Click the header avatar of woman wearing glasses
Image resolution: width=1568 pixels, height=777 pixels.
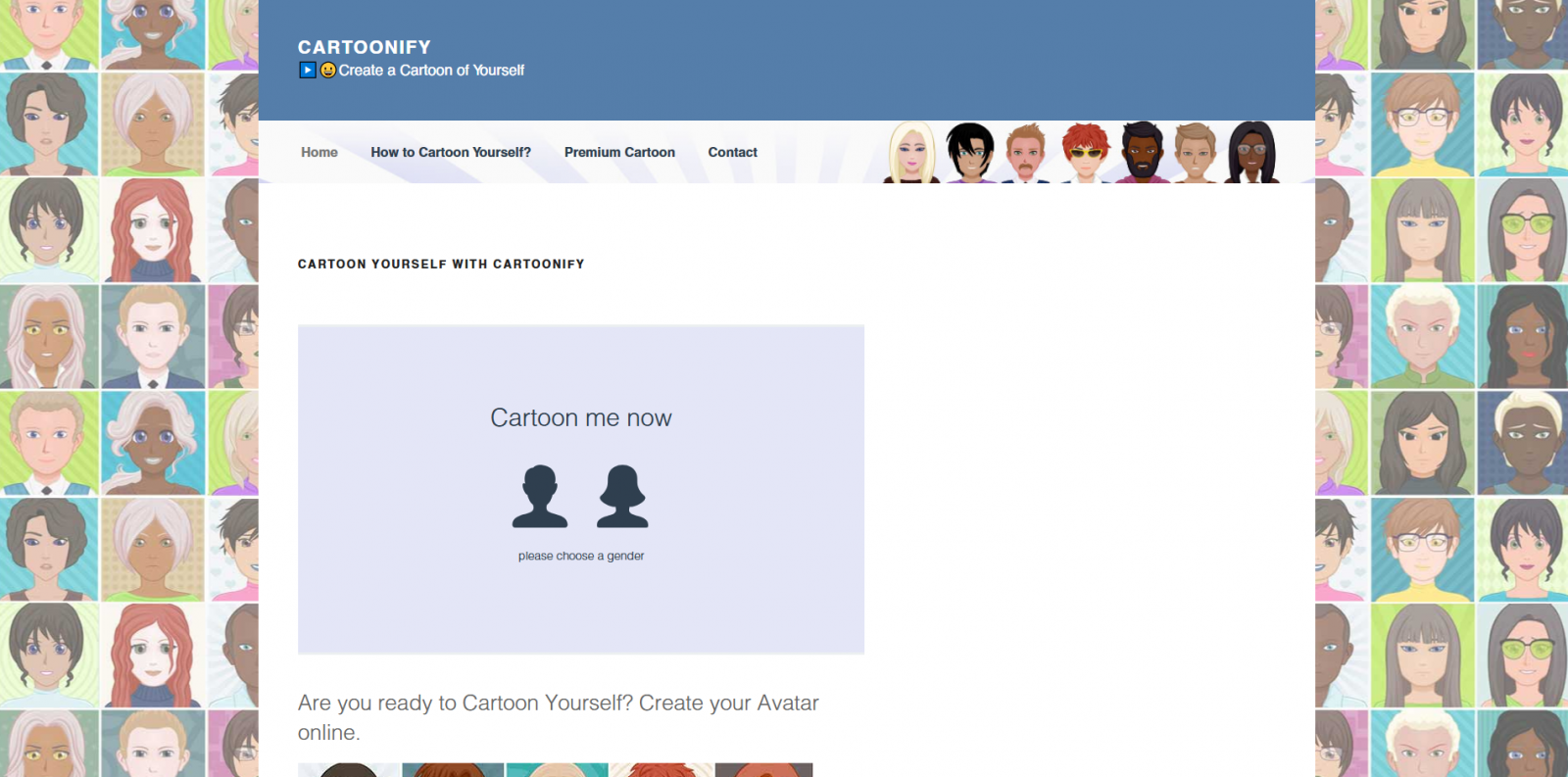coord(1252,153)
